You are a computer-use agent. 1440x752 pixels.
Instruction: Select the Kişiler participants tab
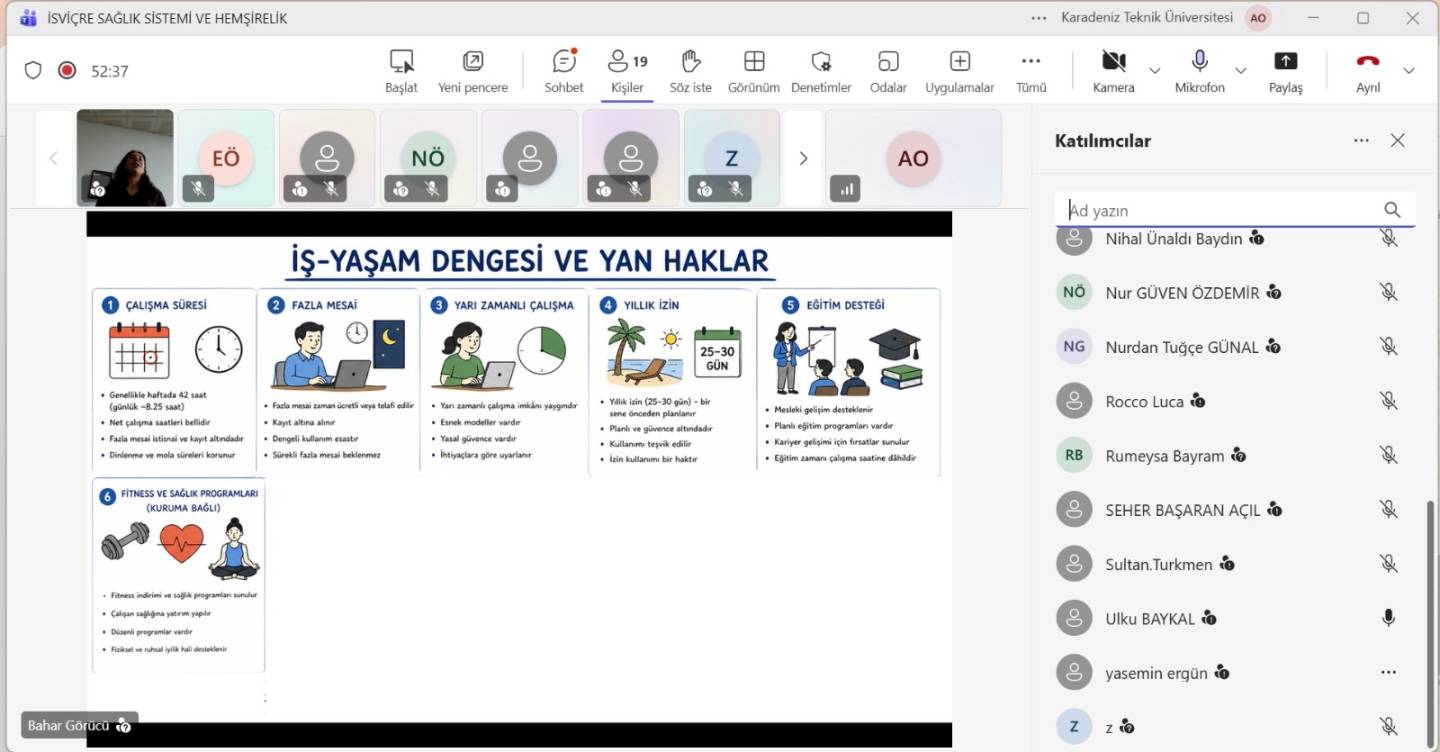click(628, 70)
